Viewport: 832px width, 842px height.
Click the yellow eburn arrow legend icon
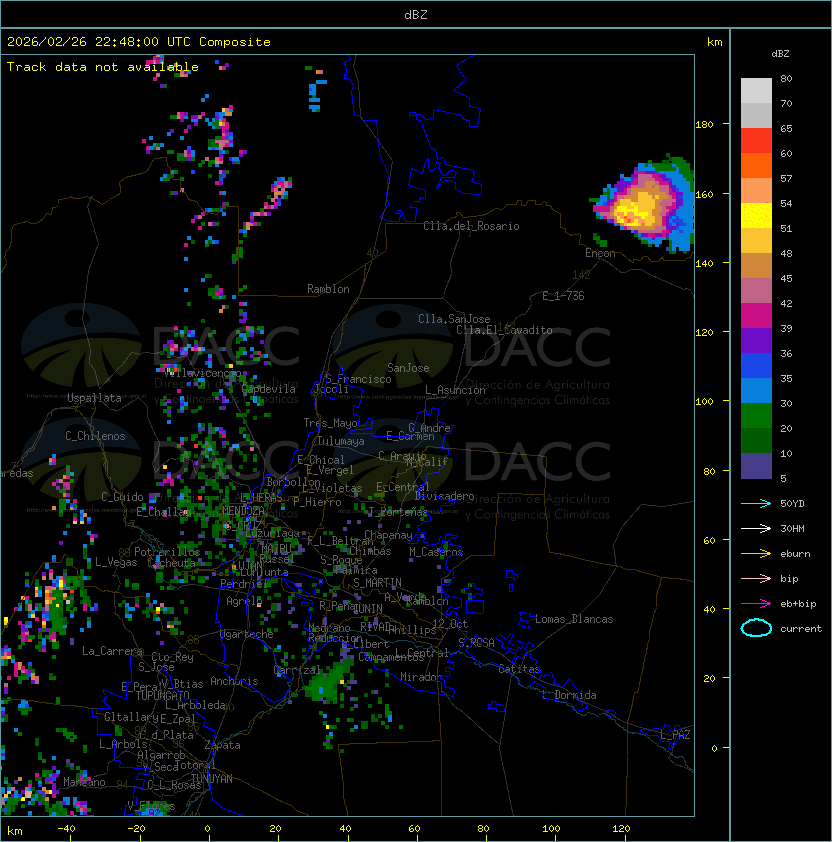pos(756,554)
